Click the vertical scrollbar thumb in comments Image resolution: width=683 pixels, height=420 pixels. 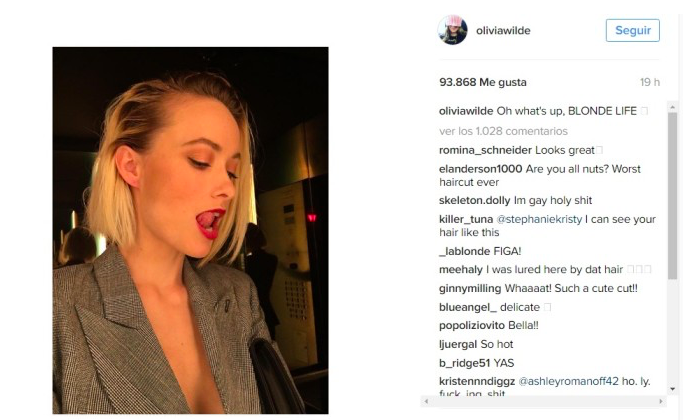pyautogui.click(x=672, y=196)
